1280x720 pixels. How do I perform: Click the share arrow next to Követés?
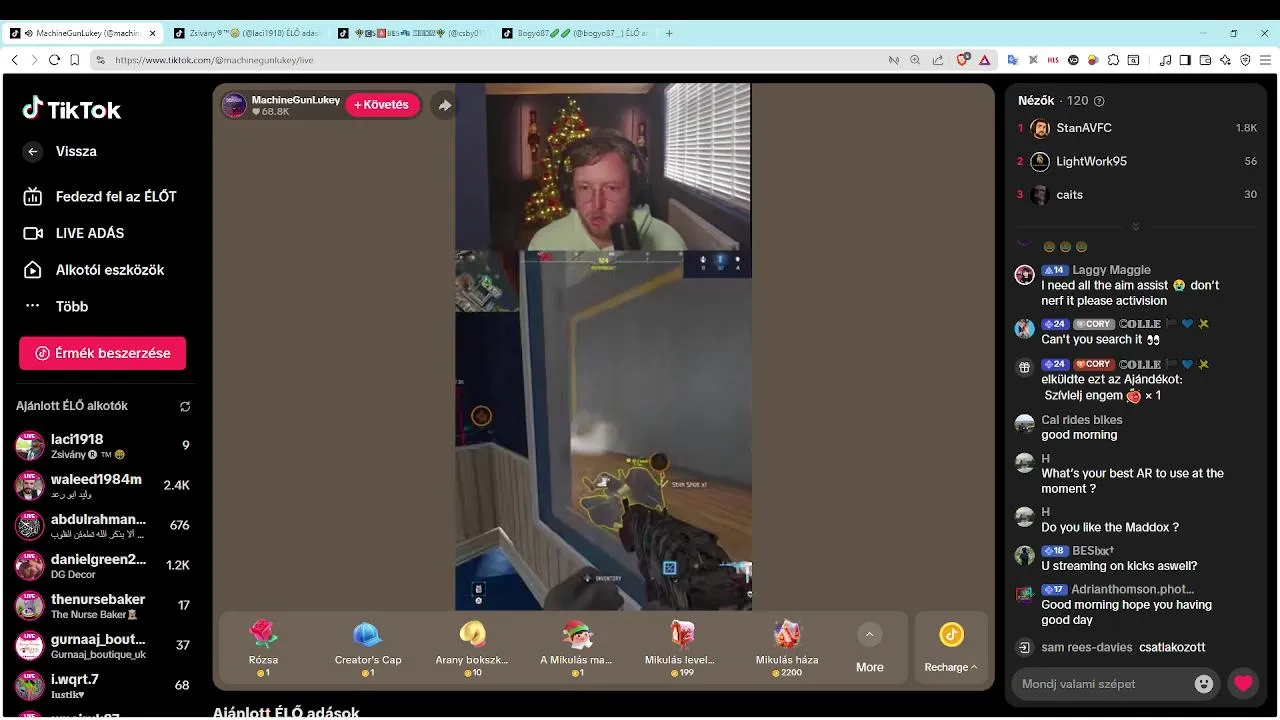click(x=444, y=105)
